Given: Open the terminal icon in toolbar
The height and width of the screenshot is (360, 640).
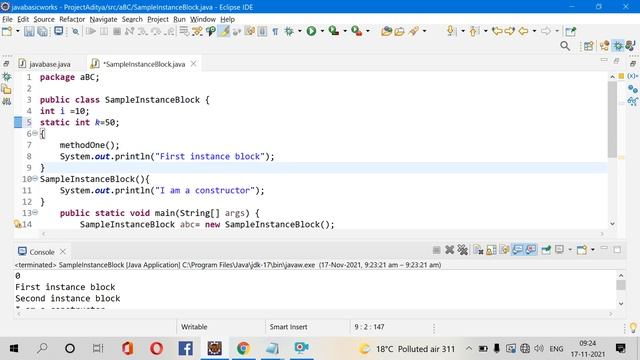Looking at the screenshot, I should [59, 31].
